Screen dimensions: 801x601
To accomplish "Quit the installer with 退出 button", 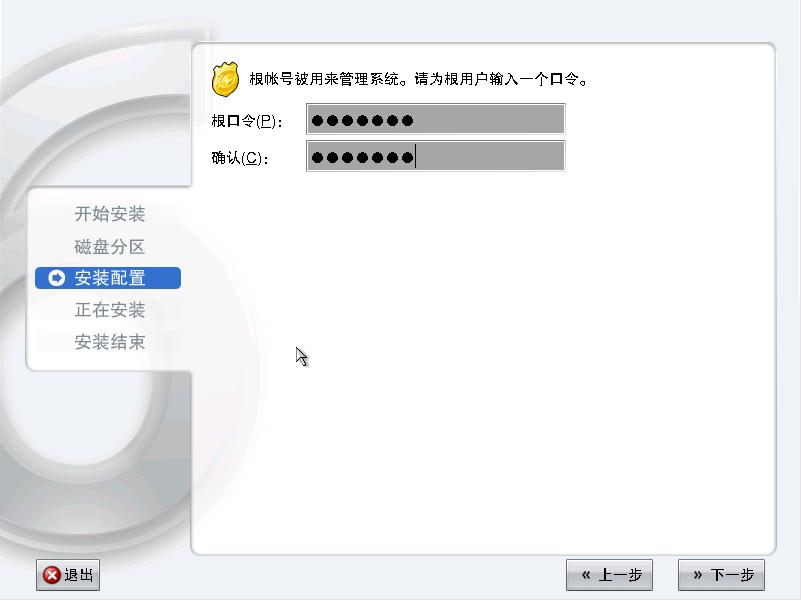I will [x=68, y=575].
